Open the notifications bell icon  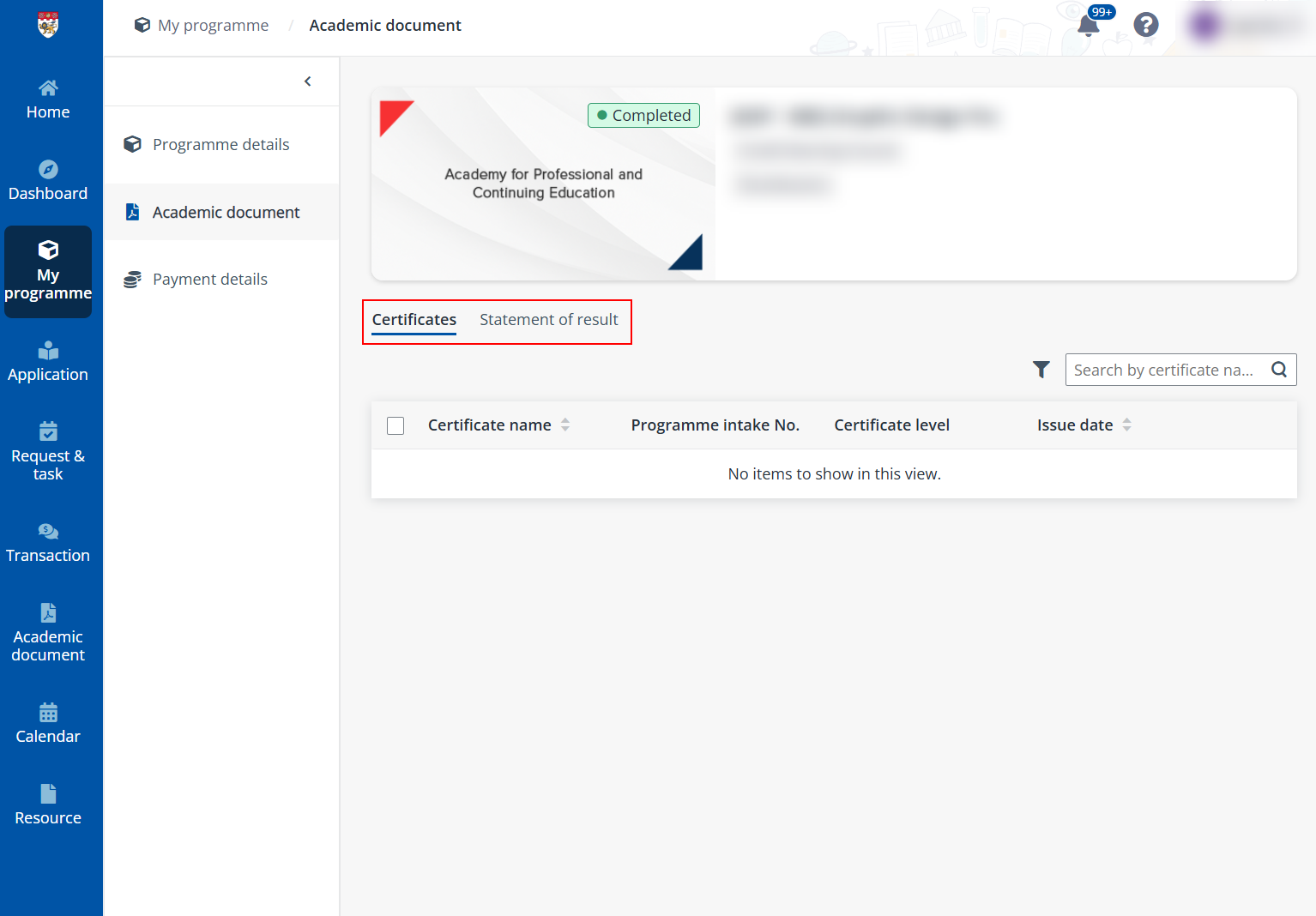tap(1088, 26)
